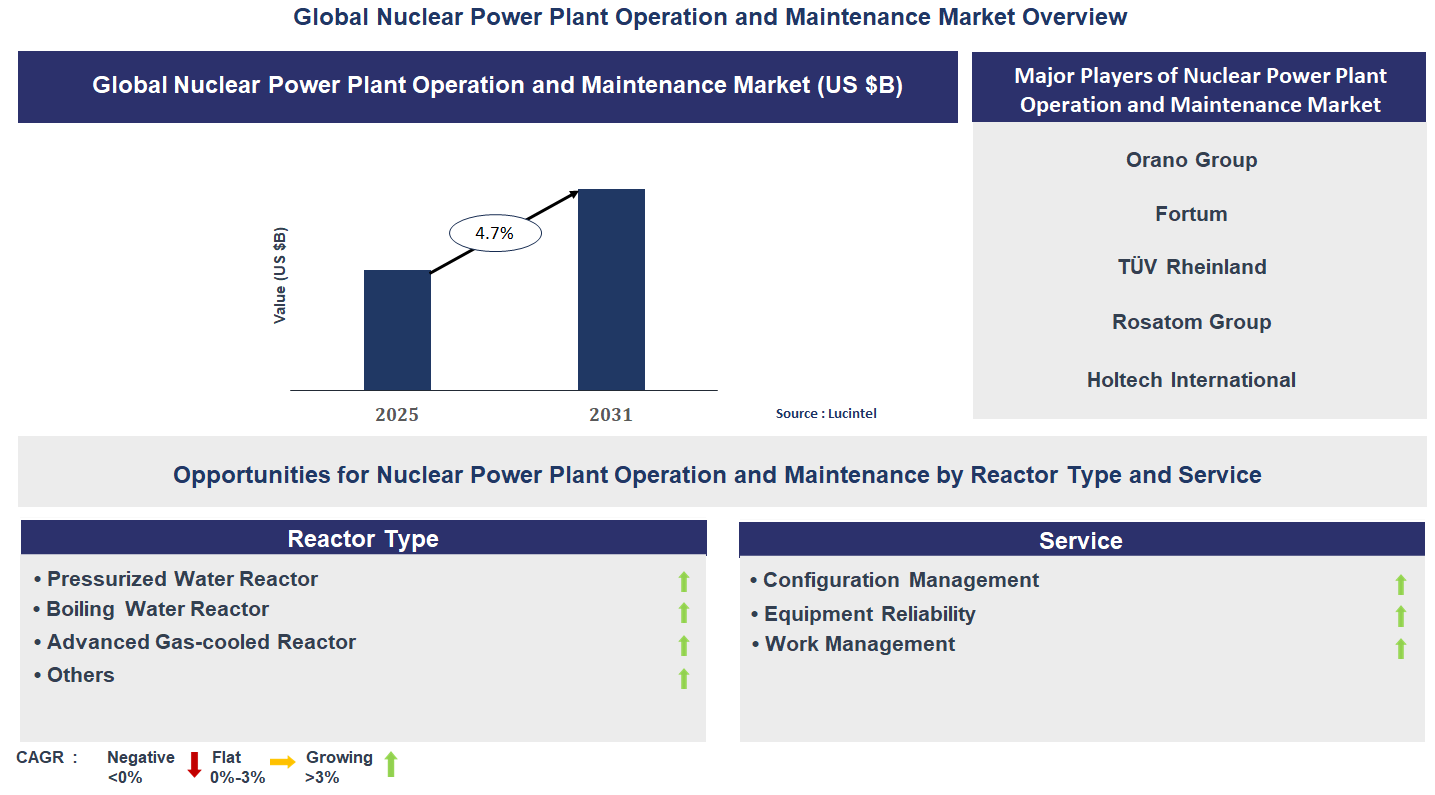
Task: Select the 2025 market value bar
Action: [397, 330]
